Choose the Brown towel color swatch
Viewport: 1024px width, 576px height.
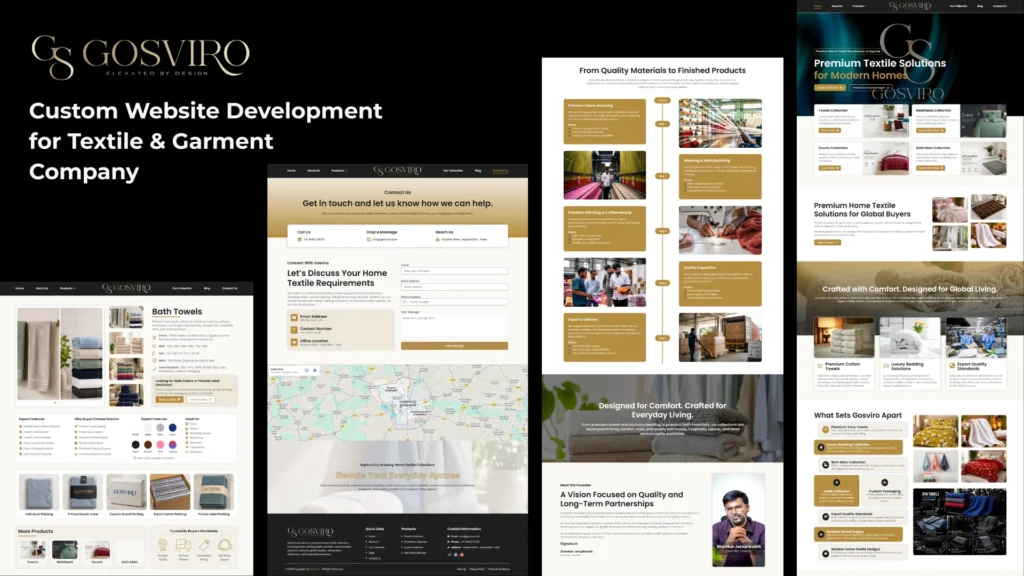(148, 445)
